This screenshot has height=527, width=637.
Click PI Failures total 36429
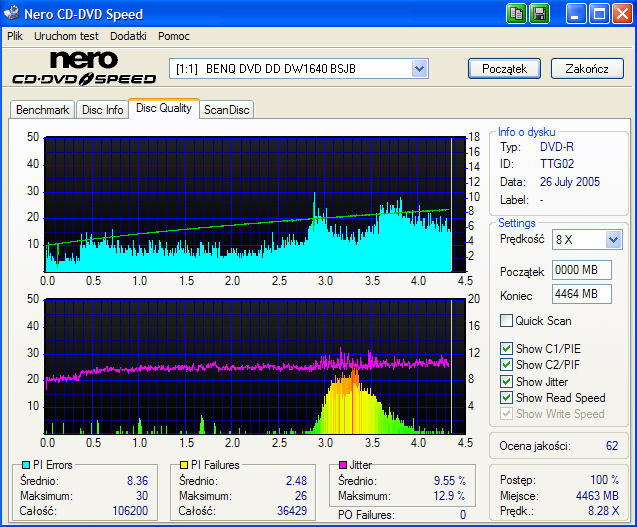click(x=292, y=511)
